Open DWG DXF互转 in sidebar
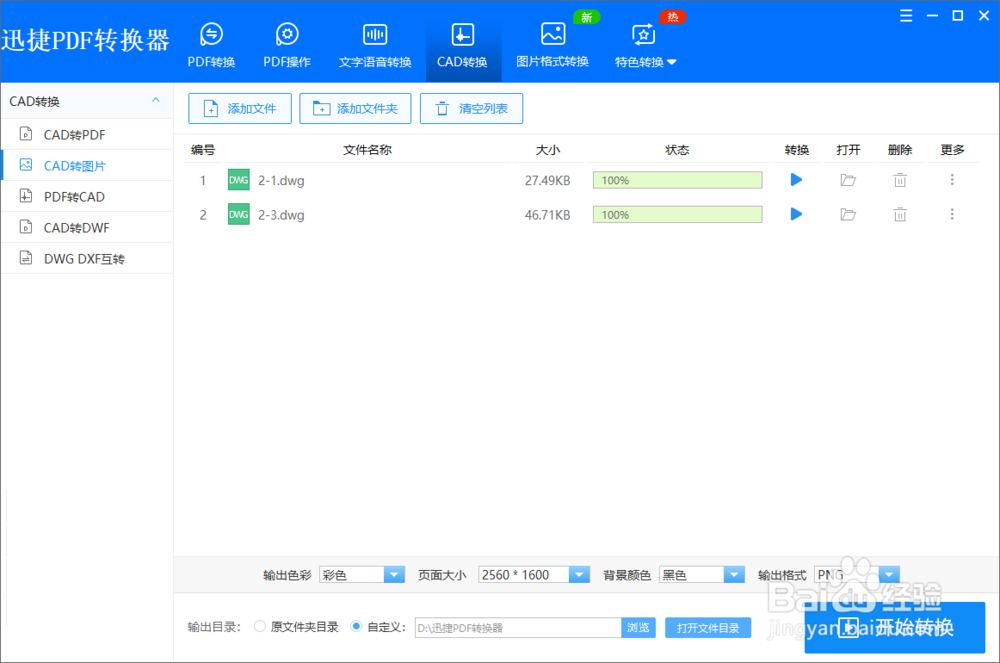 pos(87,259)
